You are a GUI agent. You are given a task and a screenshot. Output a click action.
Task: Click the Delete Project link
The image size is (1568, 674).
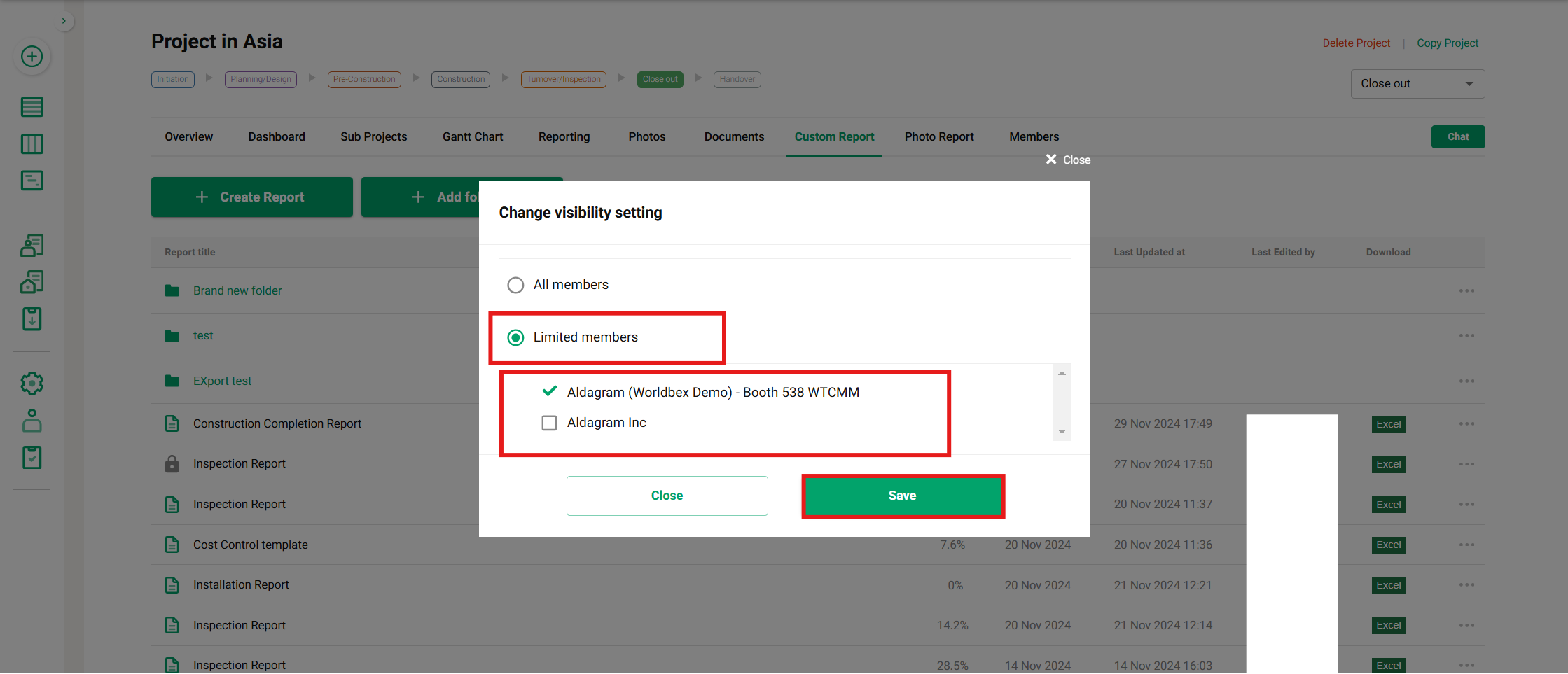1356,43
